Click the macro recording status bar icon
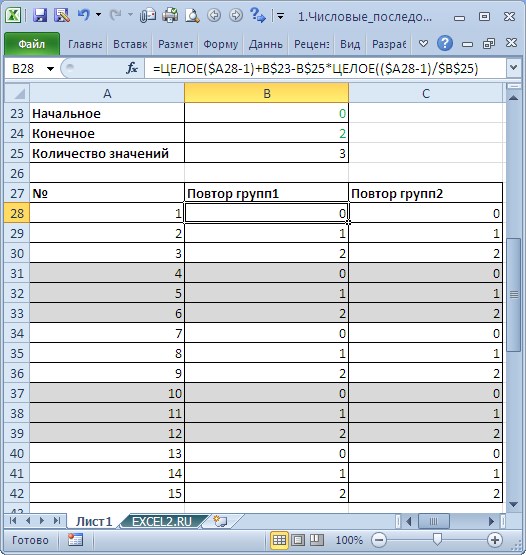 (x=75, y=539)
